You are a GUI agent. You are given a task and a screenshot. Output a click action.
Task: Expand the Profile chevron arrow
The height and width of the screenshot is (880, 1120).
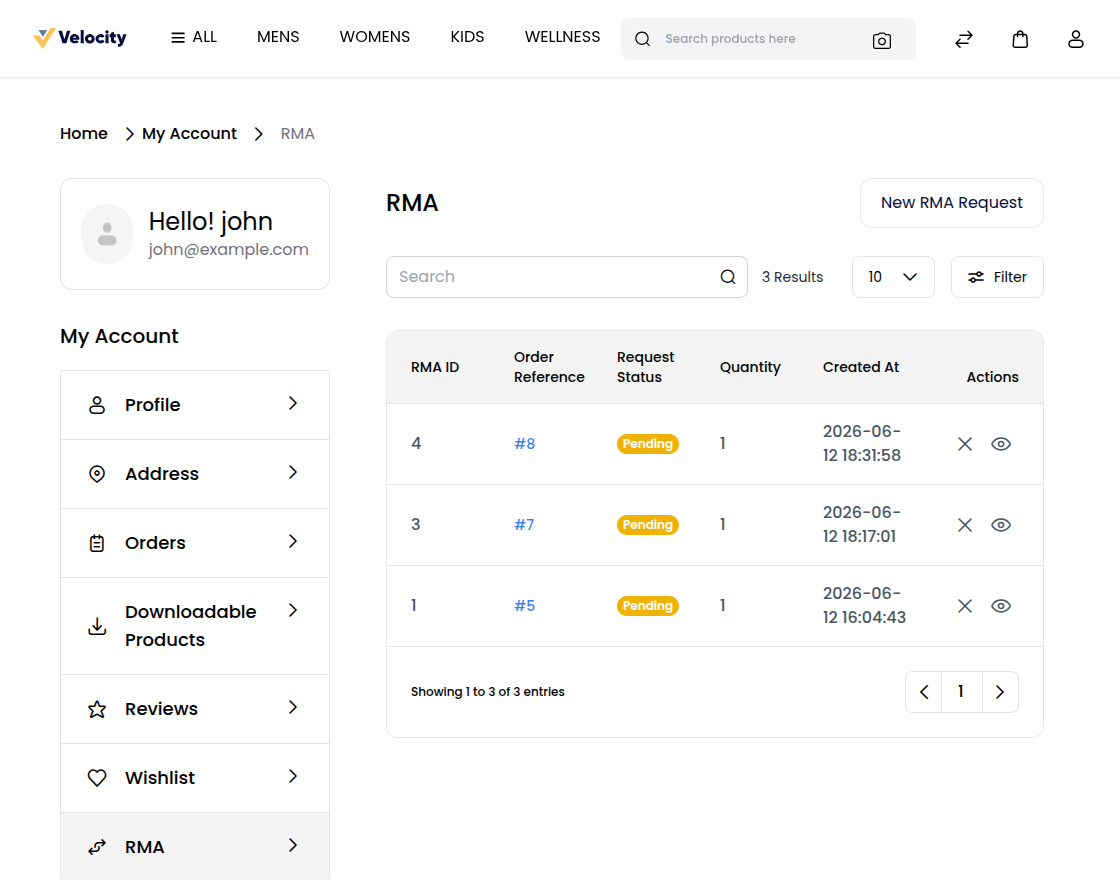point(293,404)
